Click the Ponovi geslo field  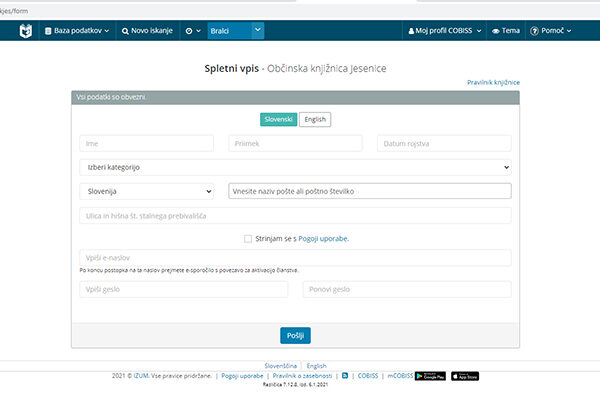407,289
